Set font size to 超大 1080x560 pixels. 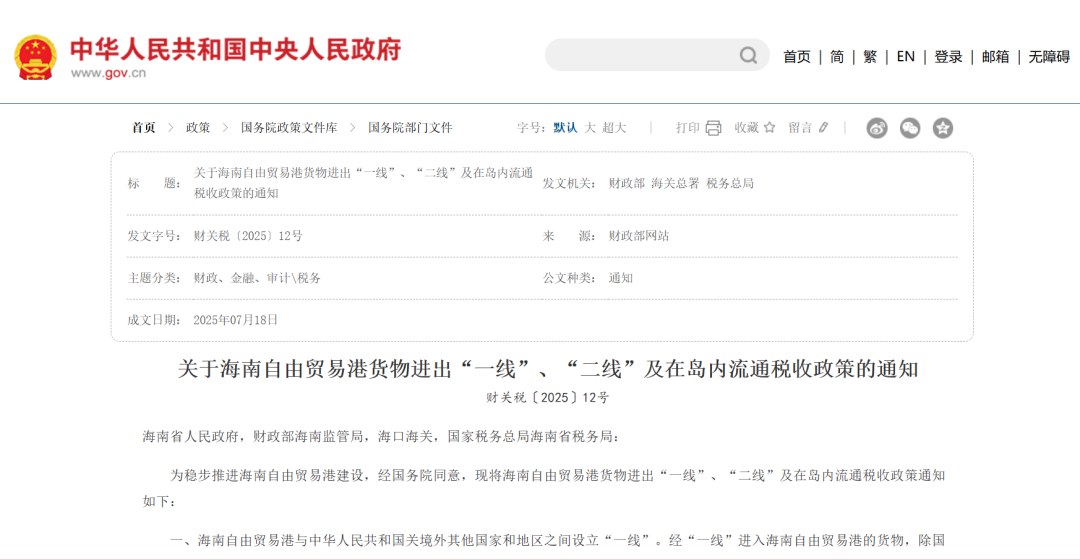click(x=614, y=127)
